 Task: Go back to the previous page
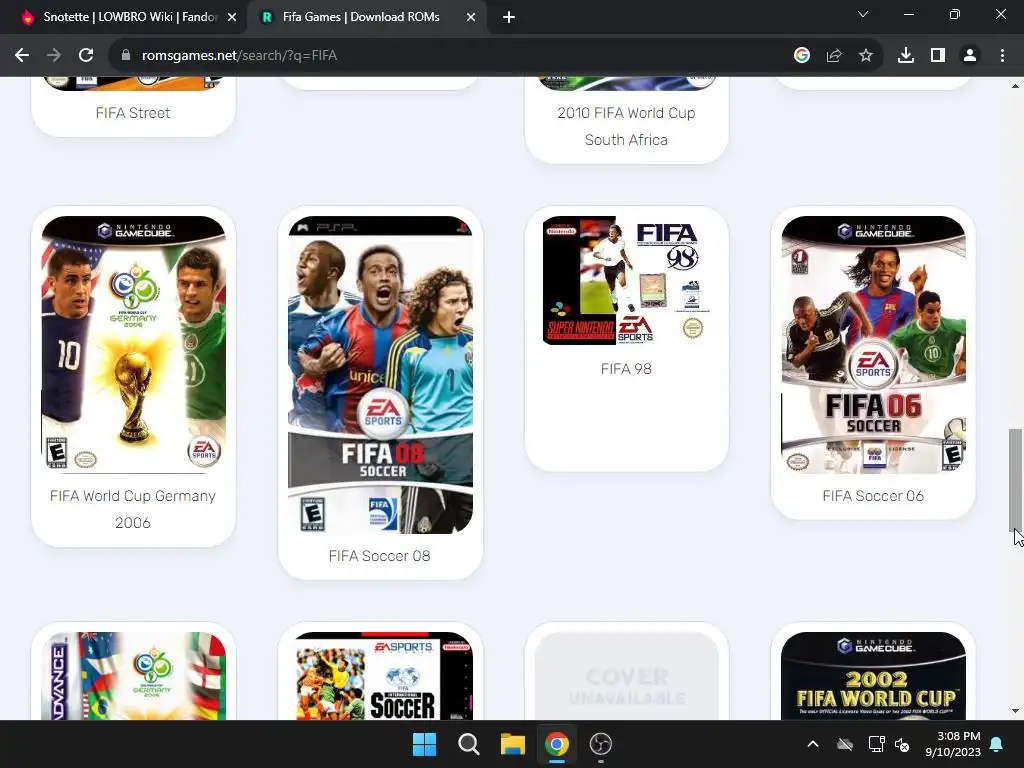click(x=22, y=56)
